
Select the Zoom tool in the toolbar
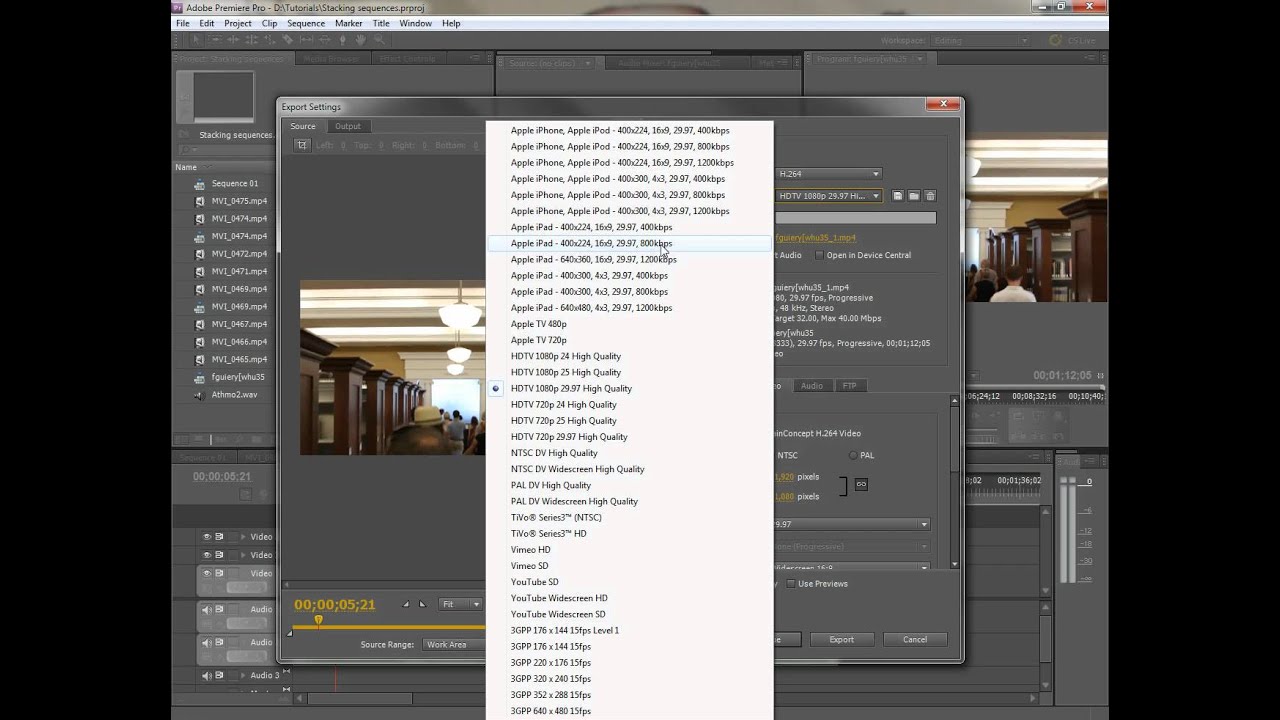click(379, 40)
